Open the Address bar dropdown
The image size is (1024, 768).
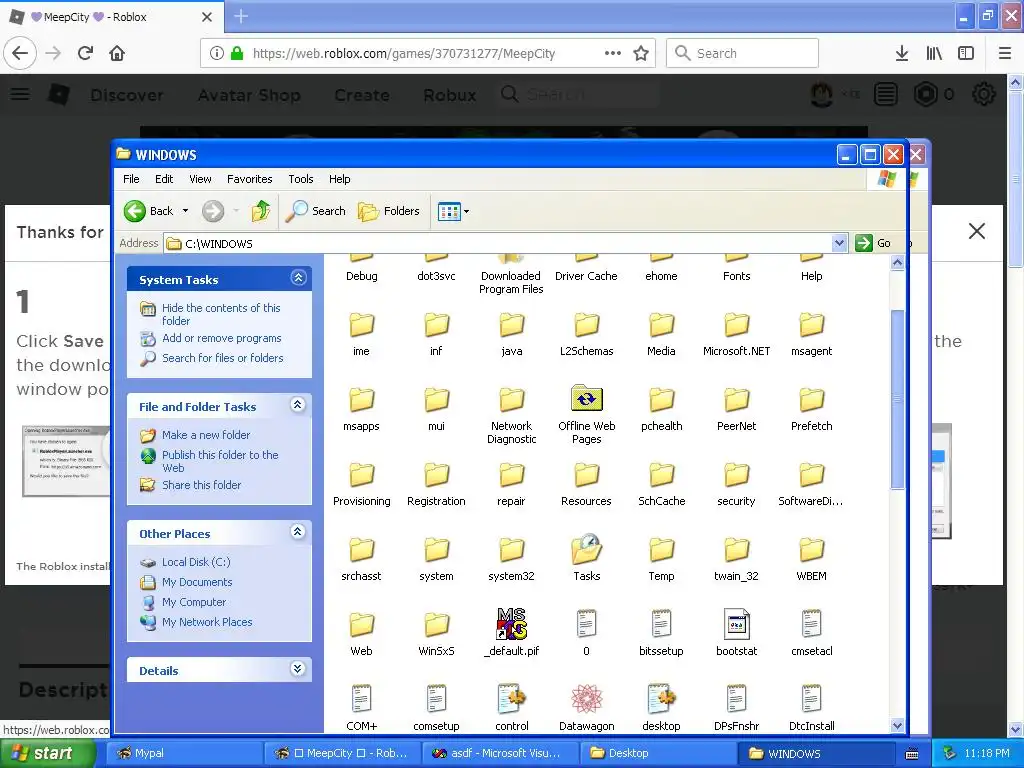coord(839,244)
